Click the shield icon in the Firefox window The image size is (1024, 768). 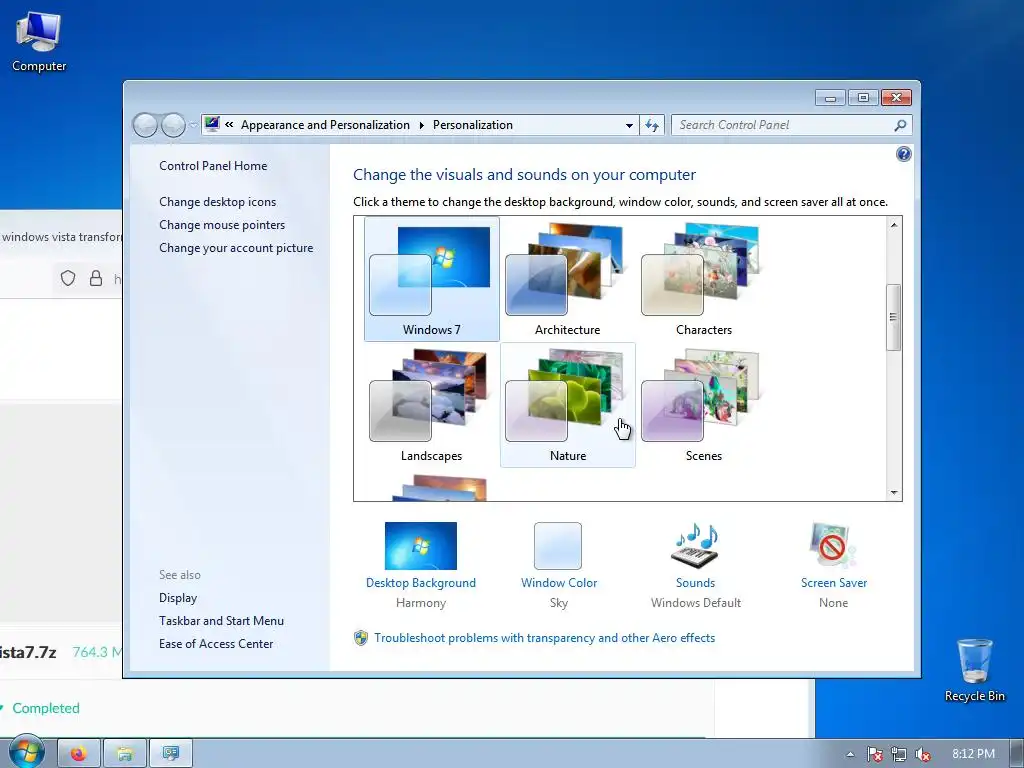pyautogui.click(x=68, y=278)
